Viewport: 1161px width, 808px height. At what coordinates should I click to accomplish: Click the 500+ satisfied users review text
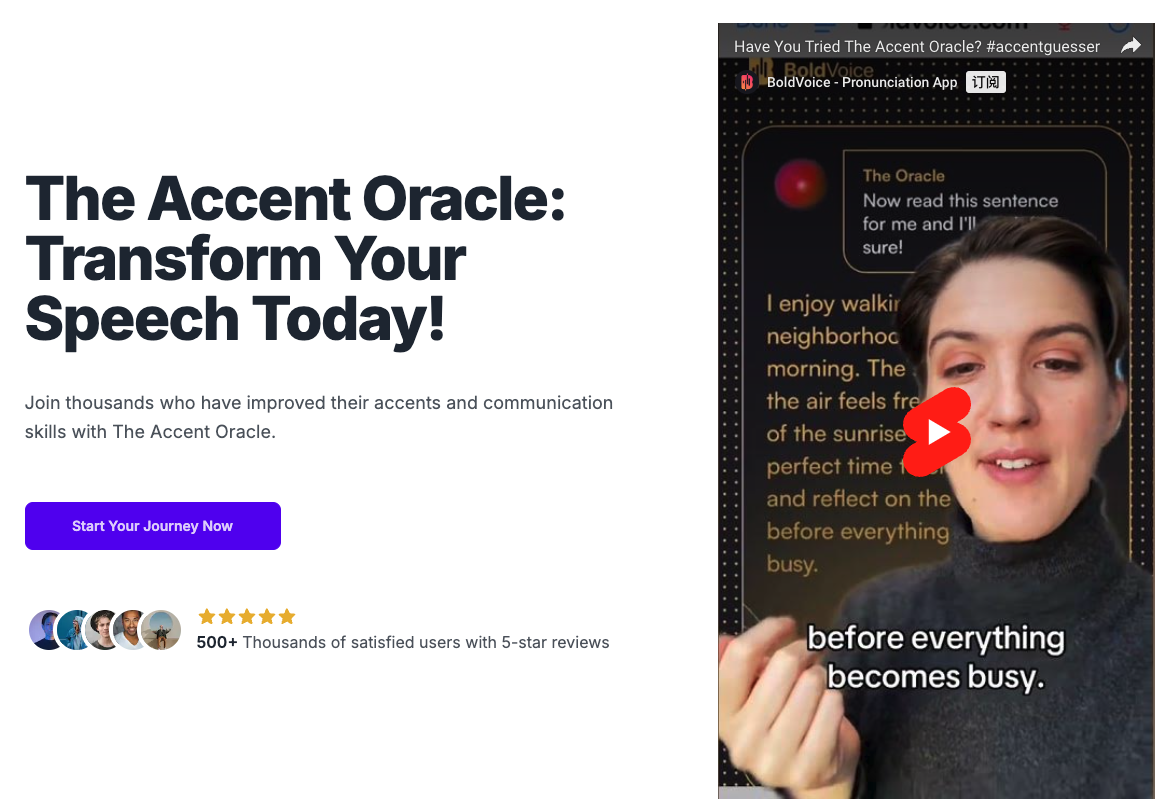coord(403,642)
